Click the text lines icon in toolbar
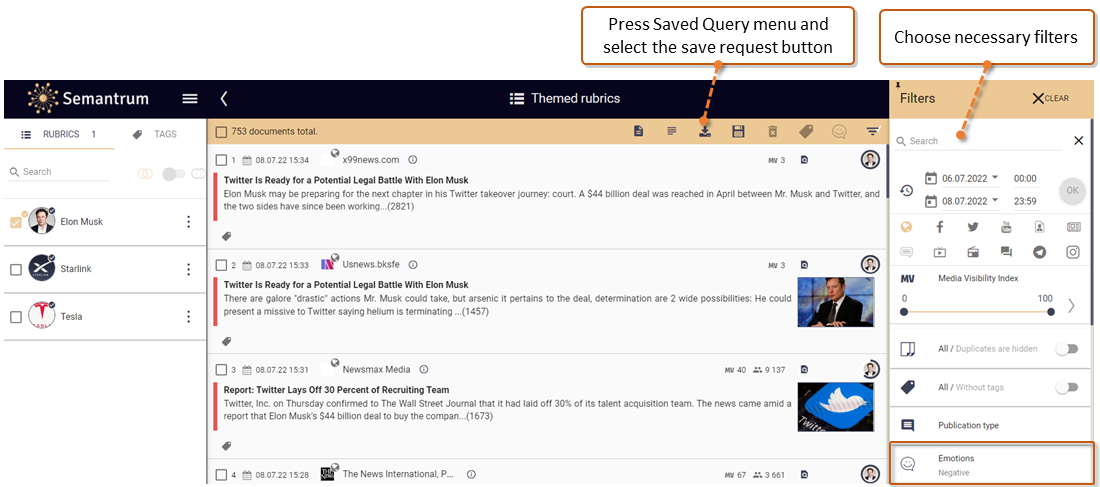 tap(672, 131)
